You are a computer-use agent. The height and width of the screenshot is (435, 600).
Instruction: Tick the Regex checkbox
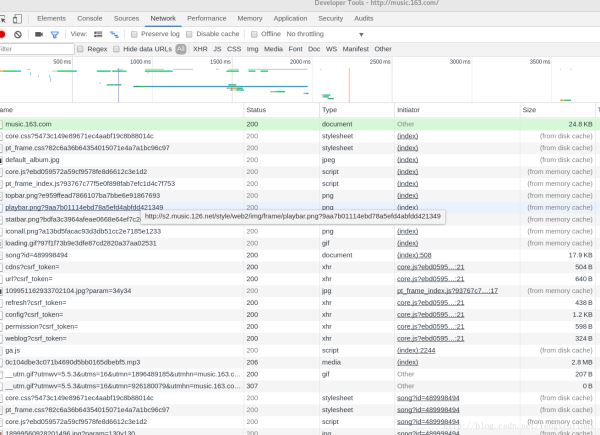[80, 49]
